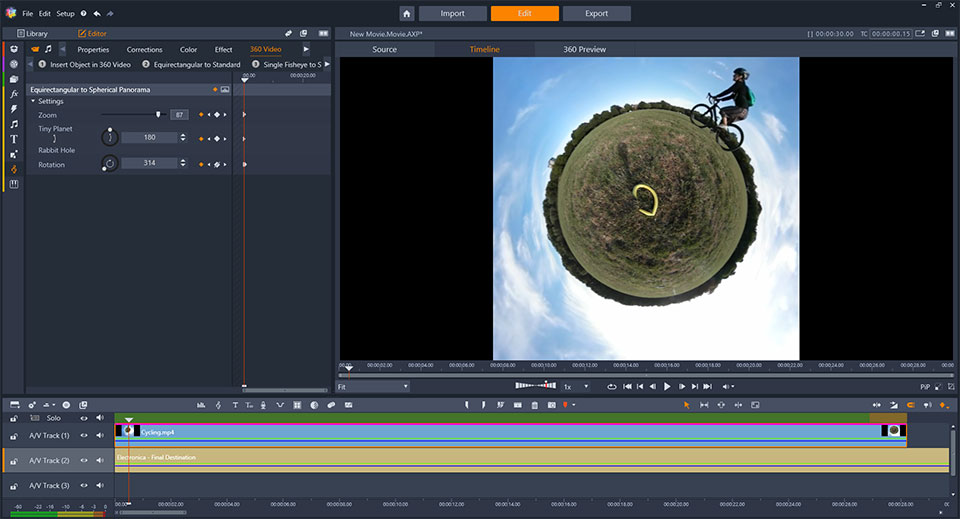This screenshot has width=960, height=519.
Task: Click the Import button
Action: click(452, 13)
